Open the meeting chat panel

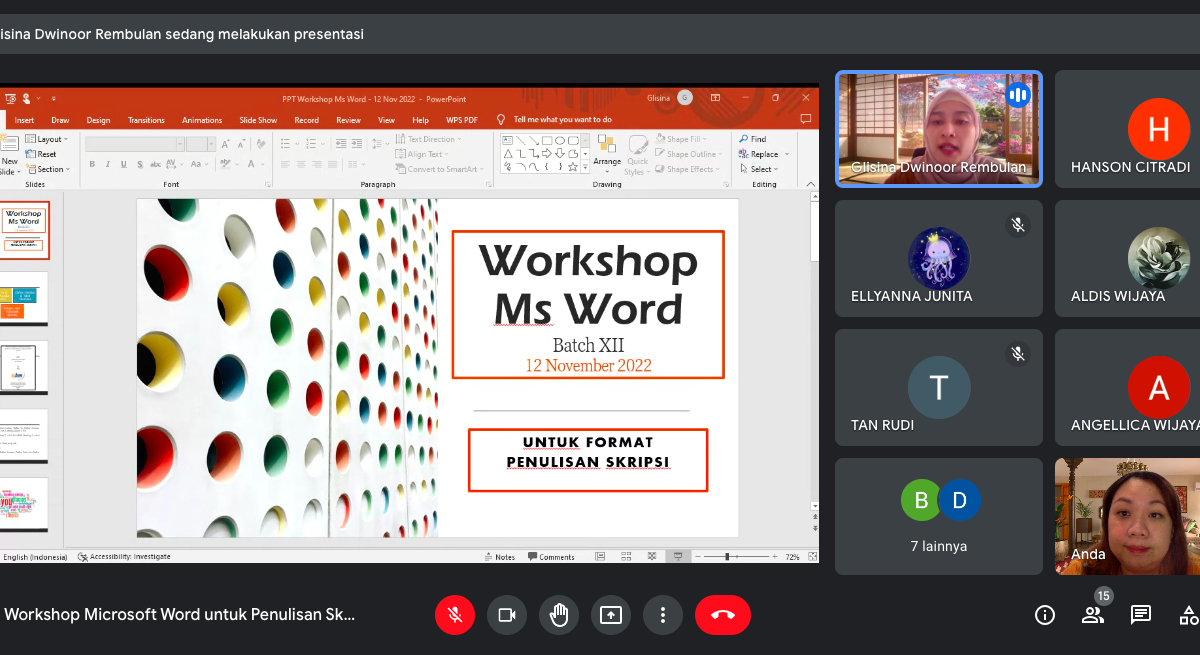pos(1141,615)
